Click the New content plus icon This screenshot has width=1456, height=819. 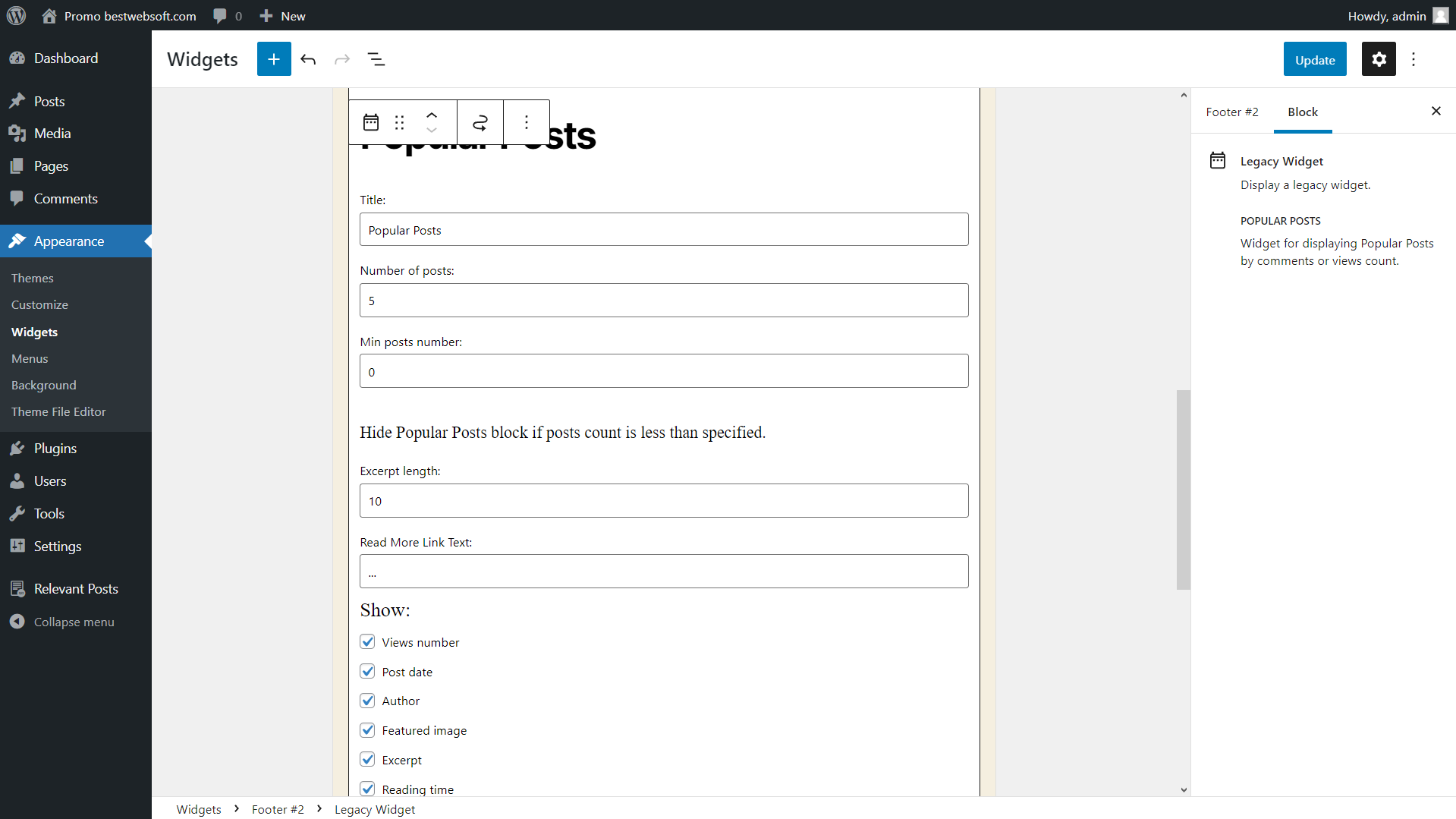click(266, 16)
